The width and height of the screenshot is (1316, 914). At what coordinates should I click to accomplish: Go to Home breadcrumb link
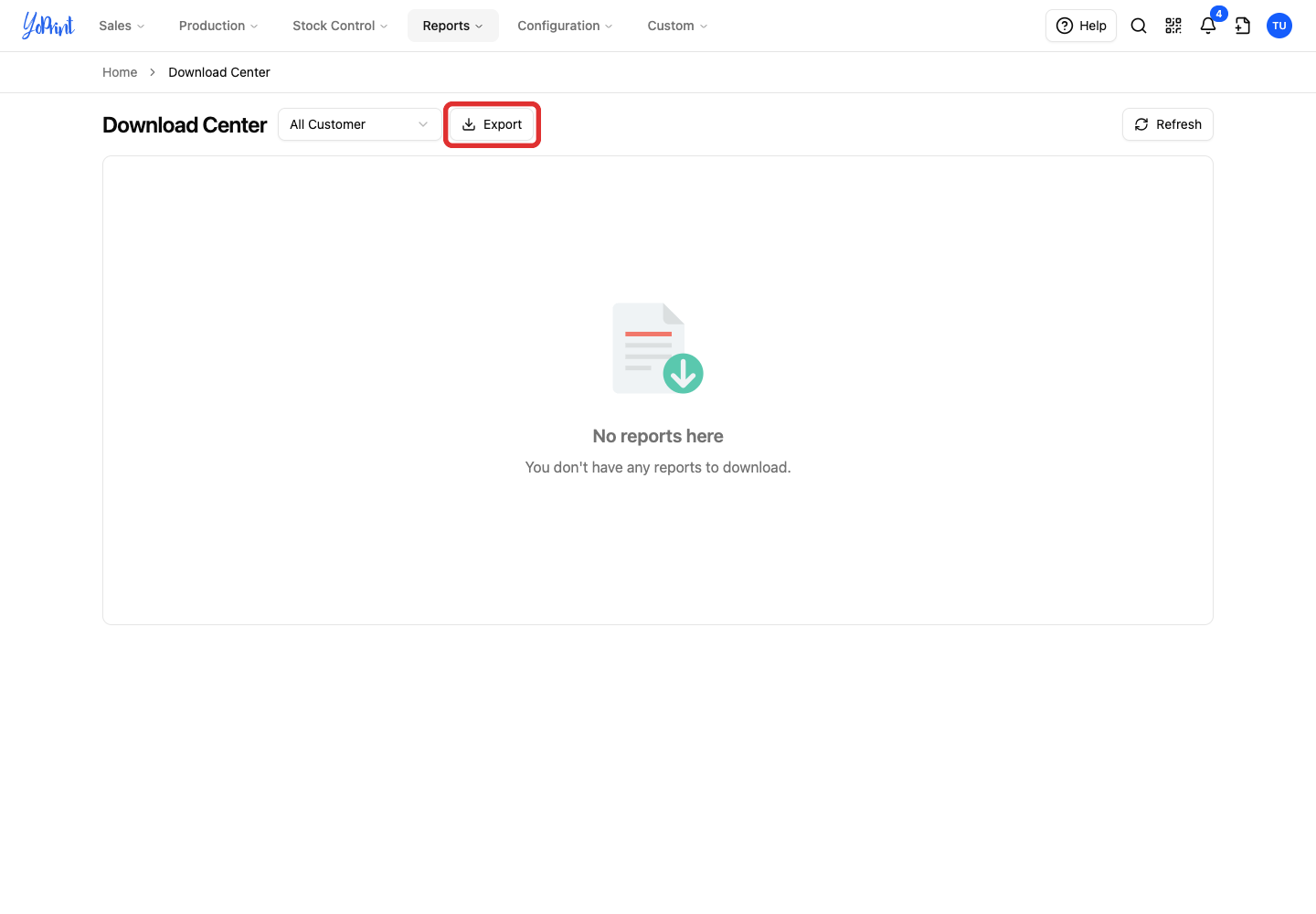click(x=120, y=72)
